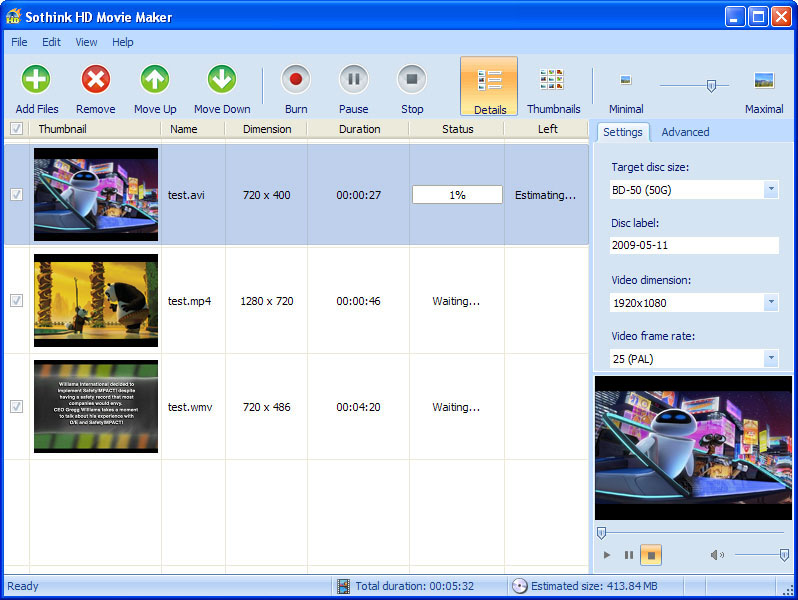Click the Name column header
Image resolution: width=798 pixels, height=600 pixels.
(x=184, y=129)
